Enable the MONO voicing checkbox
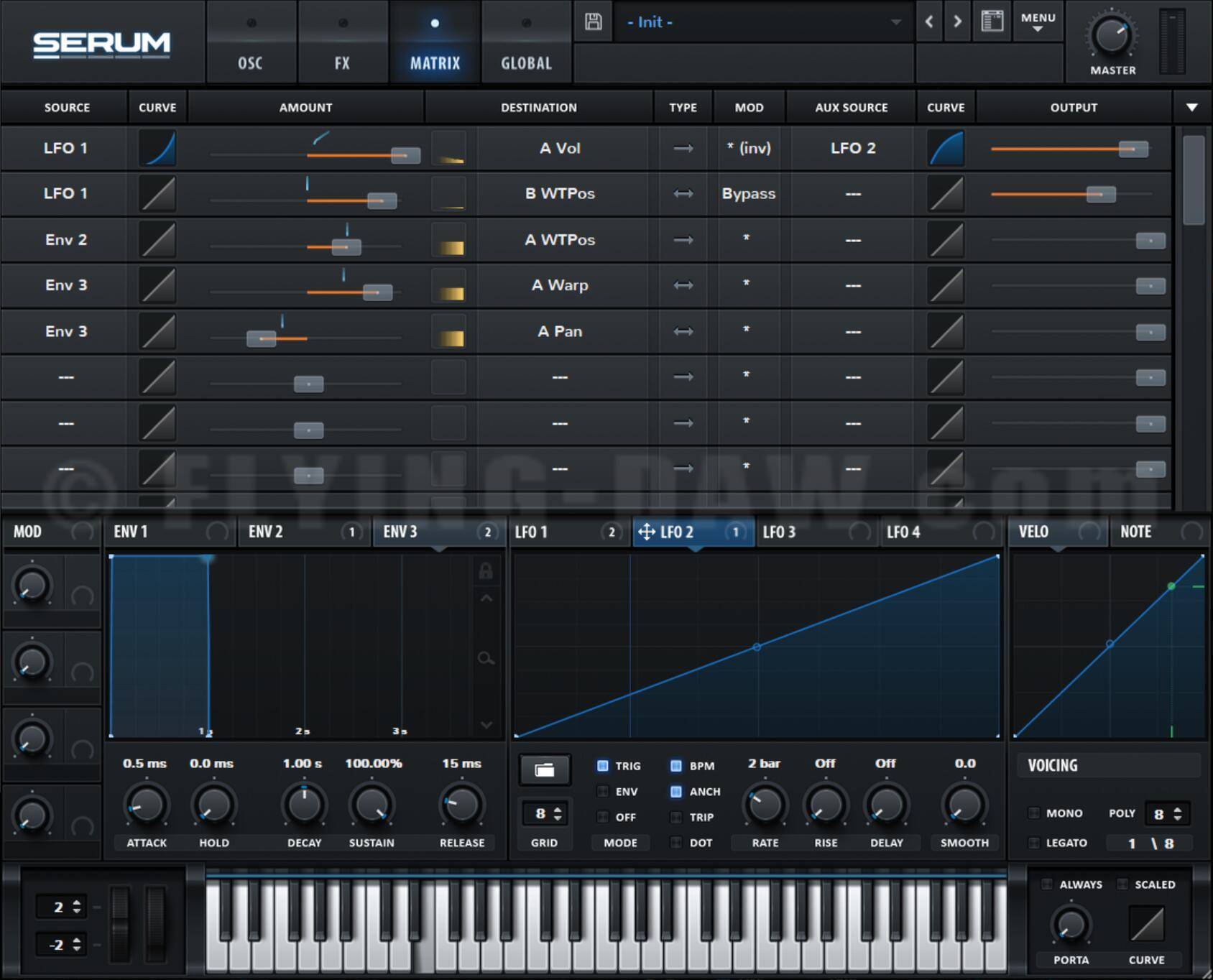Image resolution: width=1213 pixels, height=980 pixels. coord(1034,813)
